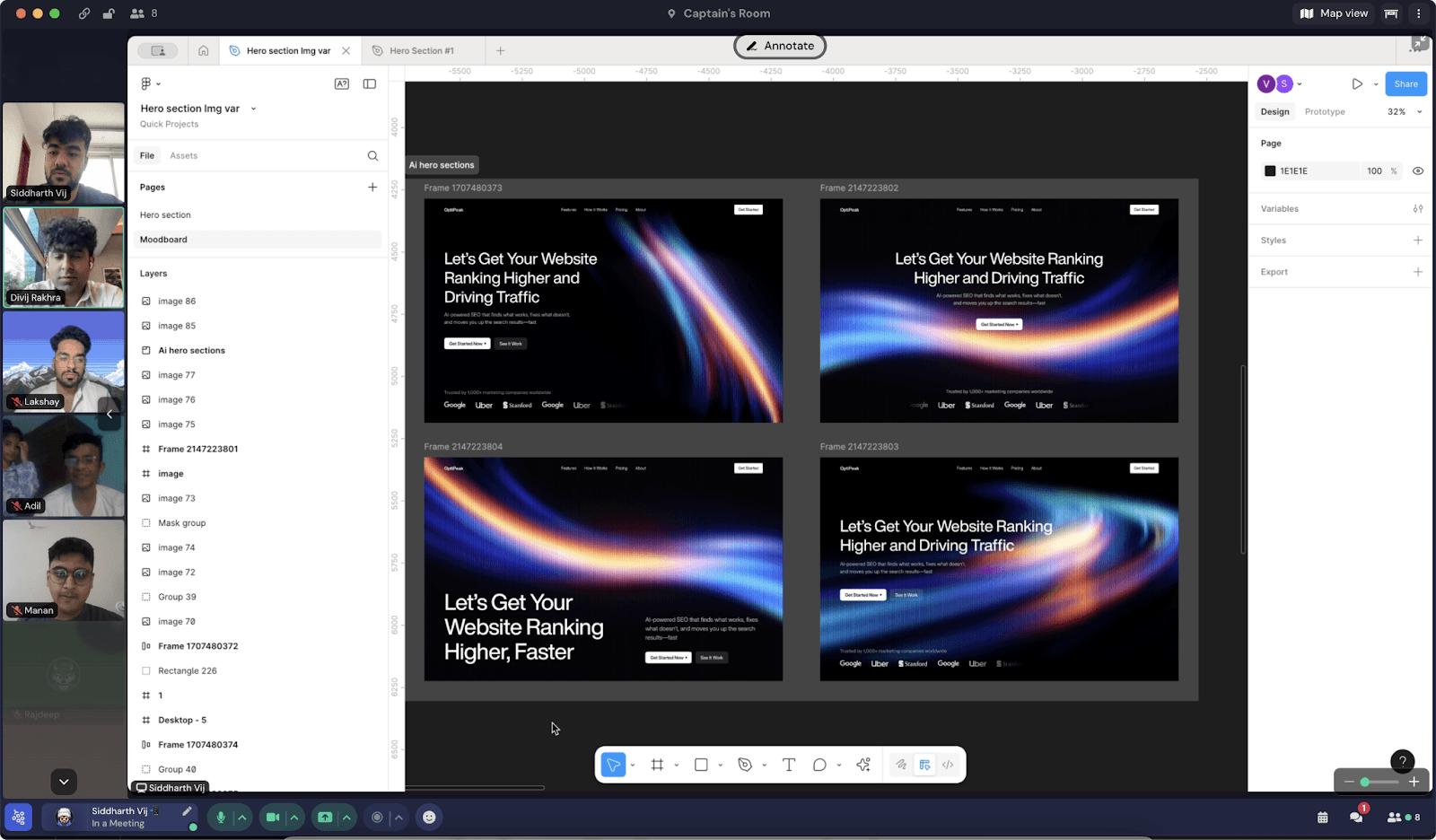This screenshot has width=1436, height=840.
Task: Select the Text tool
Action: coord(789,765)
